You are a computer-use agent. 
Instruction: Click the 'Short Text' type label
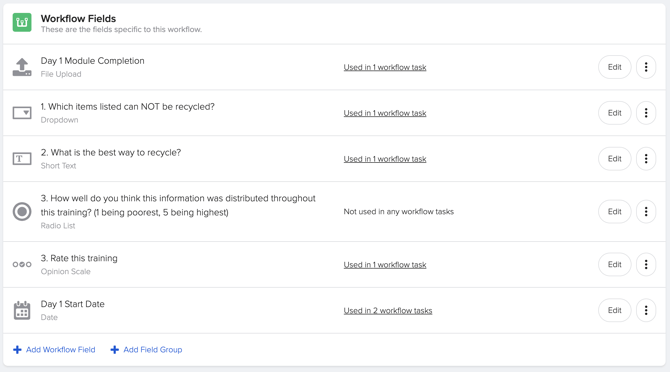pos(58,166)
